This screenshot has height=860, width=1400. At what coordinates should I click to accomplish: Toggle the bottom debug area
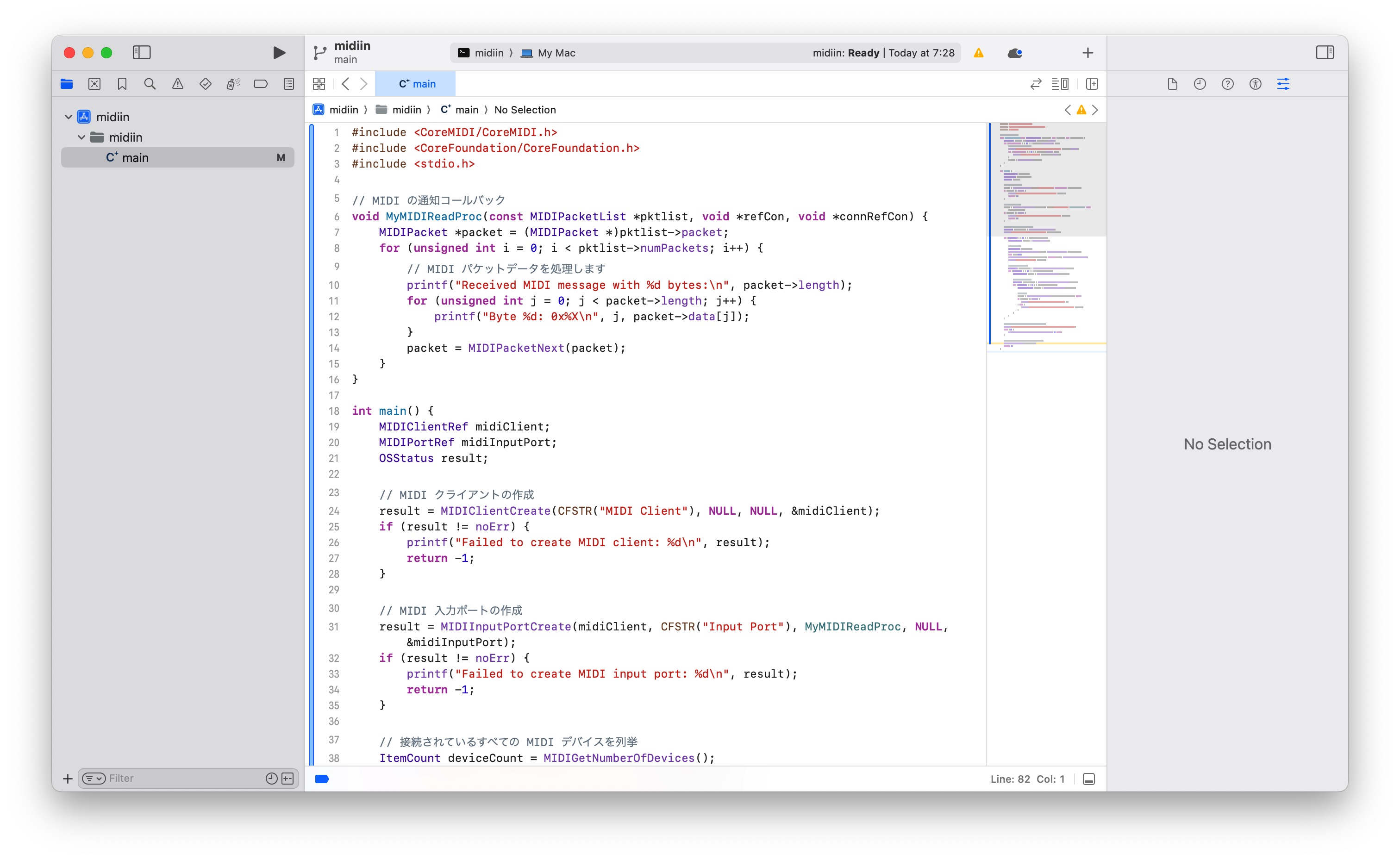(x=1088, y=779)
